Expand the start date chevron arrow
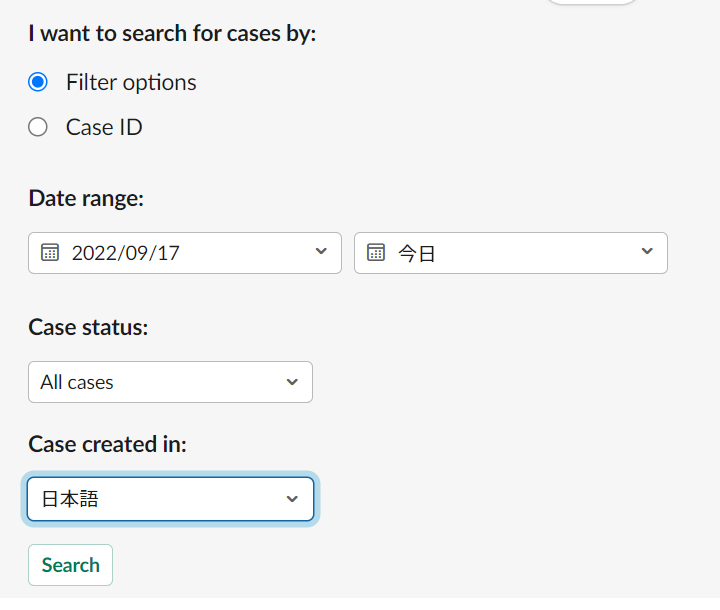 point(321,251)
